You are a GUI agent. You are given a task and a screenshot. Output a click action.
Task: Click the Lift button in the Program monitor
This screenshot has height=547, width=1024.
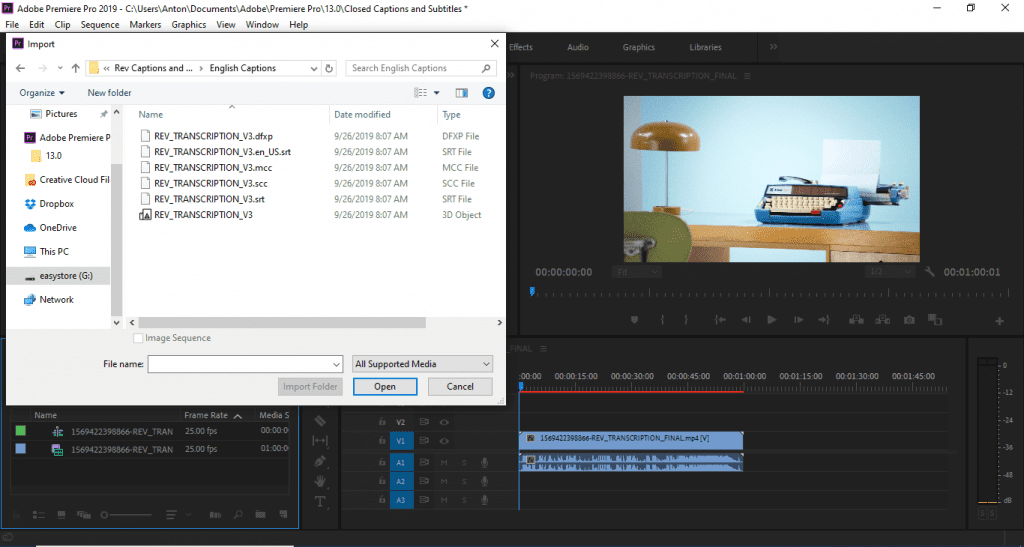(856, 320)
